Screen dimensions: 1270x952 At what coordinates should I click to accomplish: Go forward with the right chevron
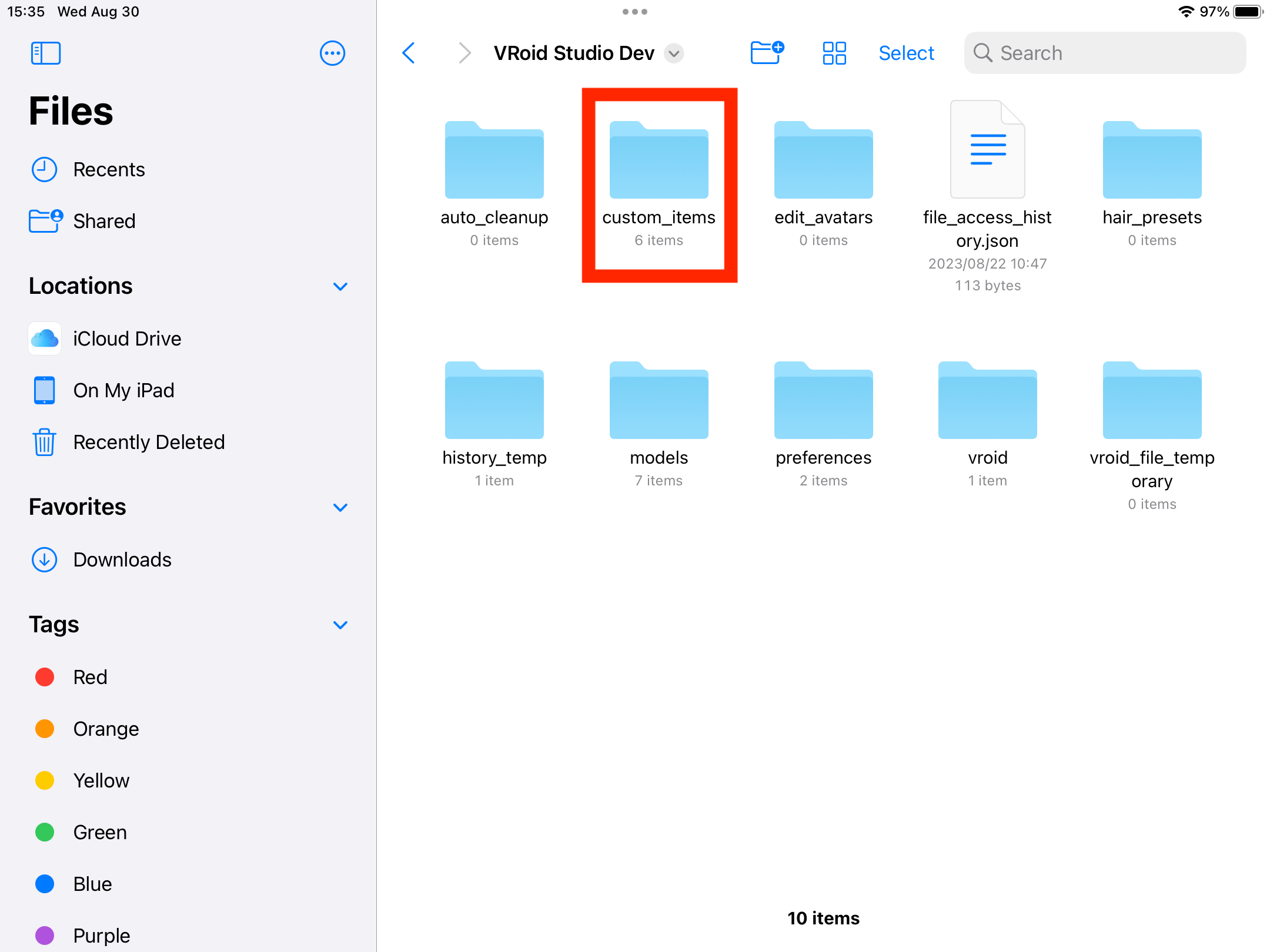click(464, 53)
